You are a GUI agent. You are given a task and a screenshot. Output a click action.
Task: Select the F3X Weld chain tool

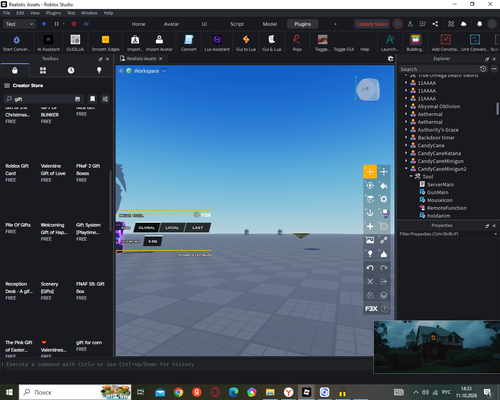click(x=384, y=240)
